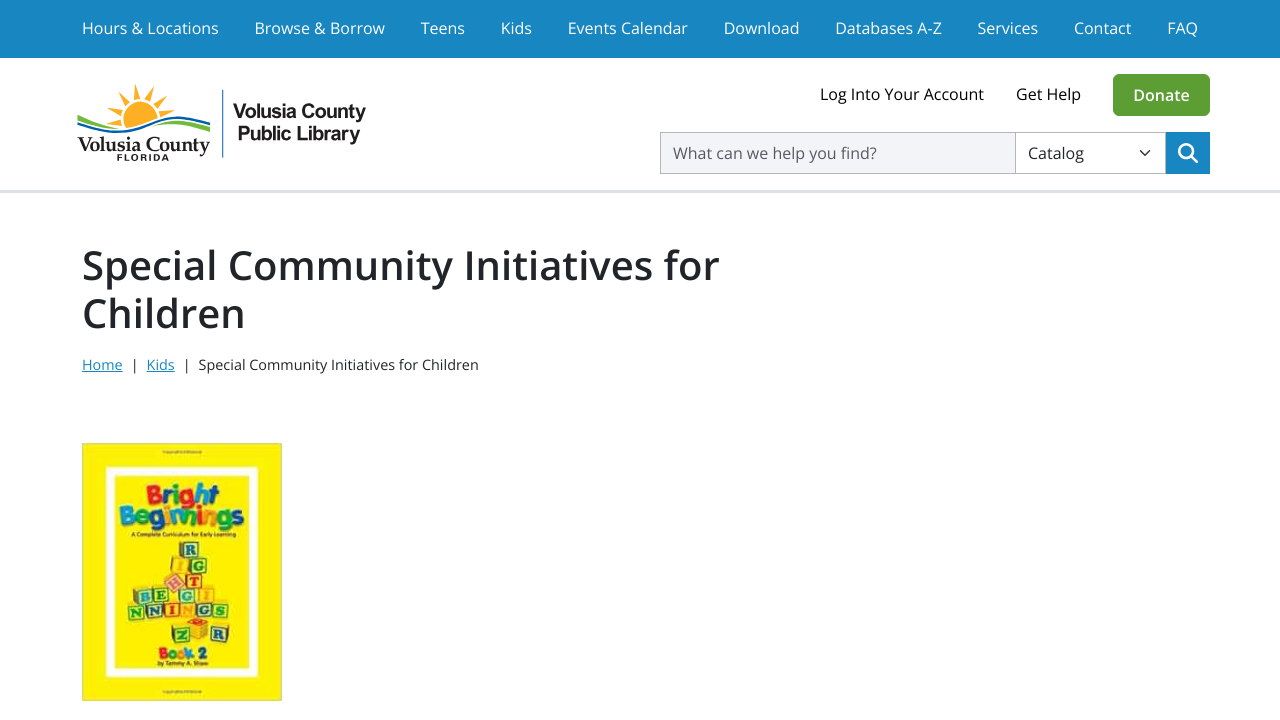1280x720 pixels.
Task: Click the search magnifying glass icon
Action: tap(1187, 152)
